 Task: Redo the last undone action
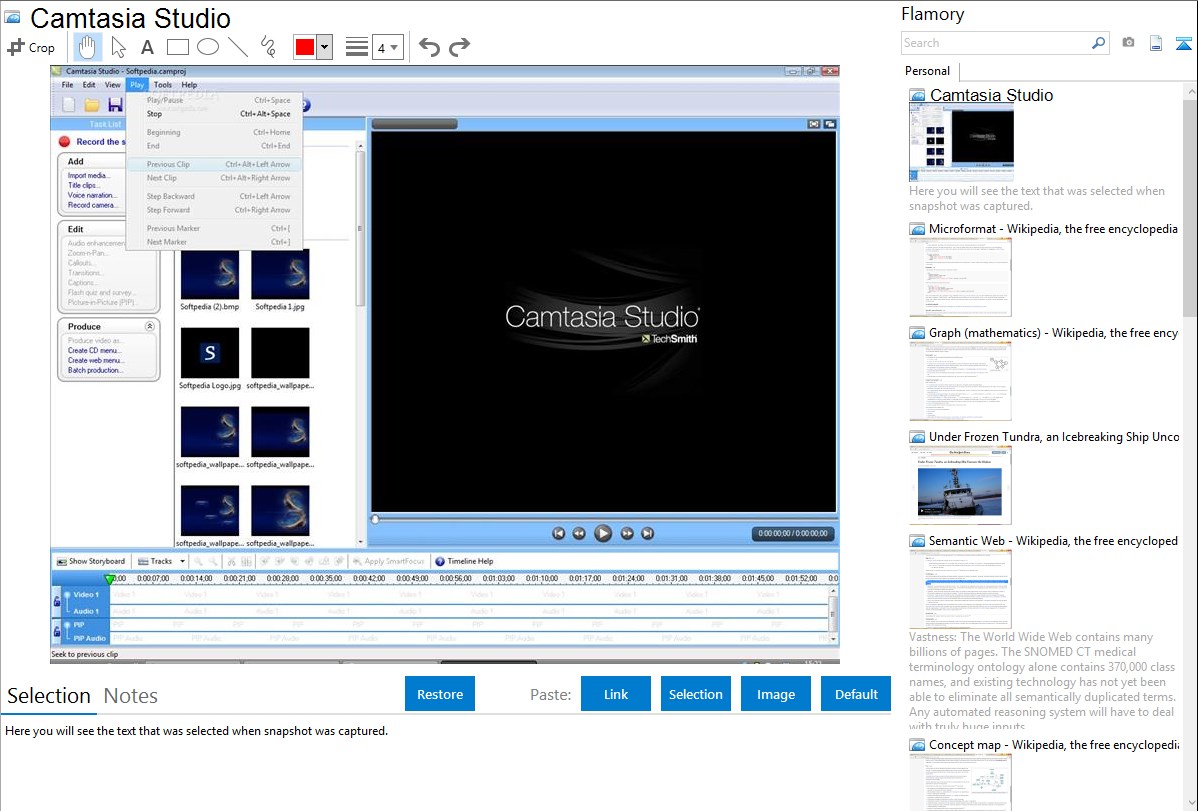click(x=459, y=47)
